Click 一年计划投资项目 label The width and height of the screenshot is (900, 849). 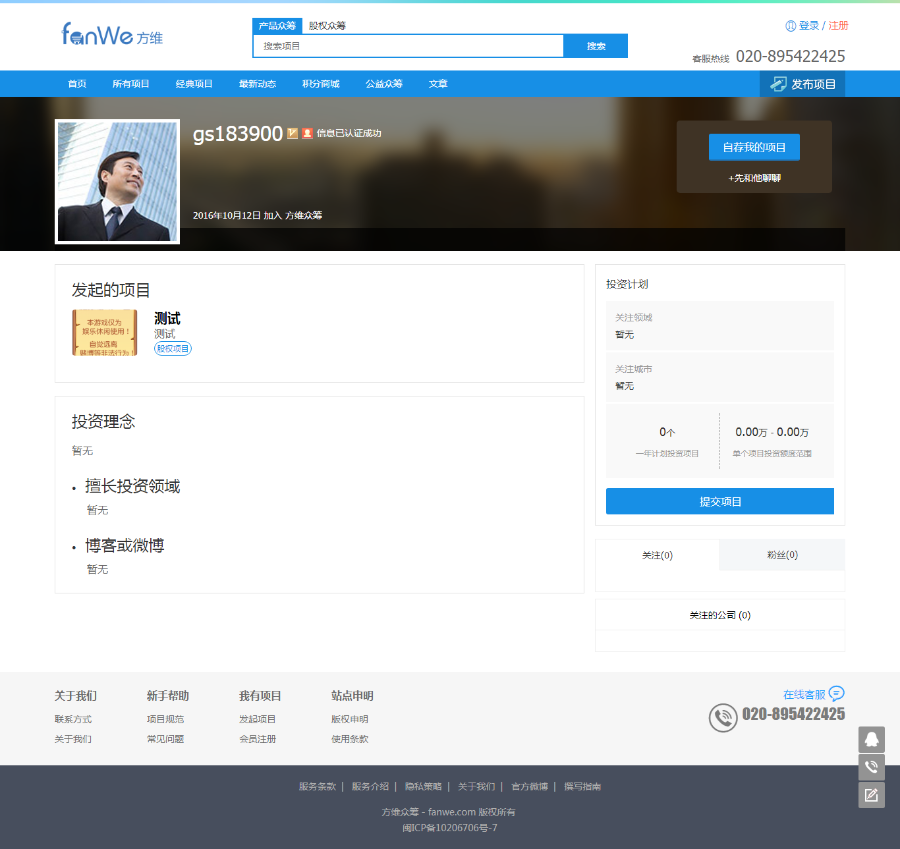click(667, 453)
